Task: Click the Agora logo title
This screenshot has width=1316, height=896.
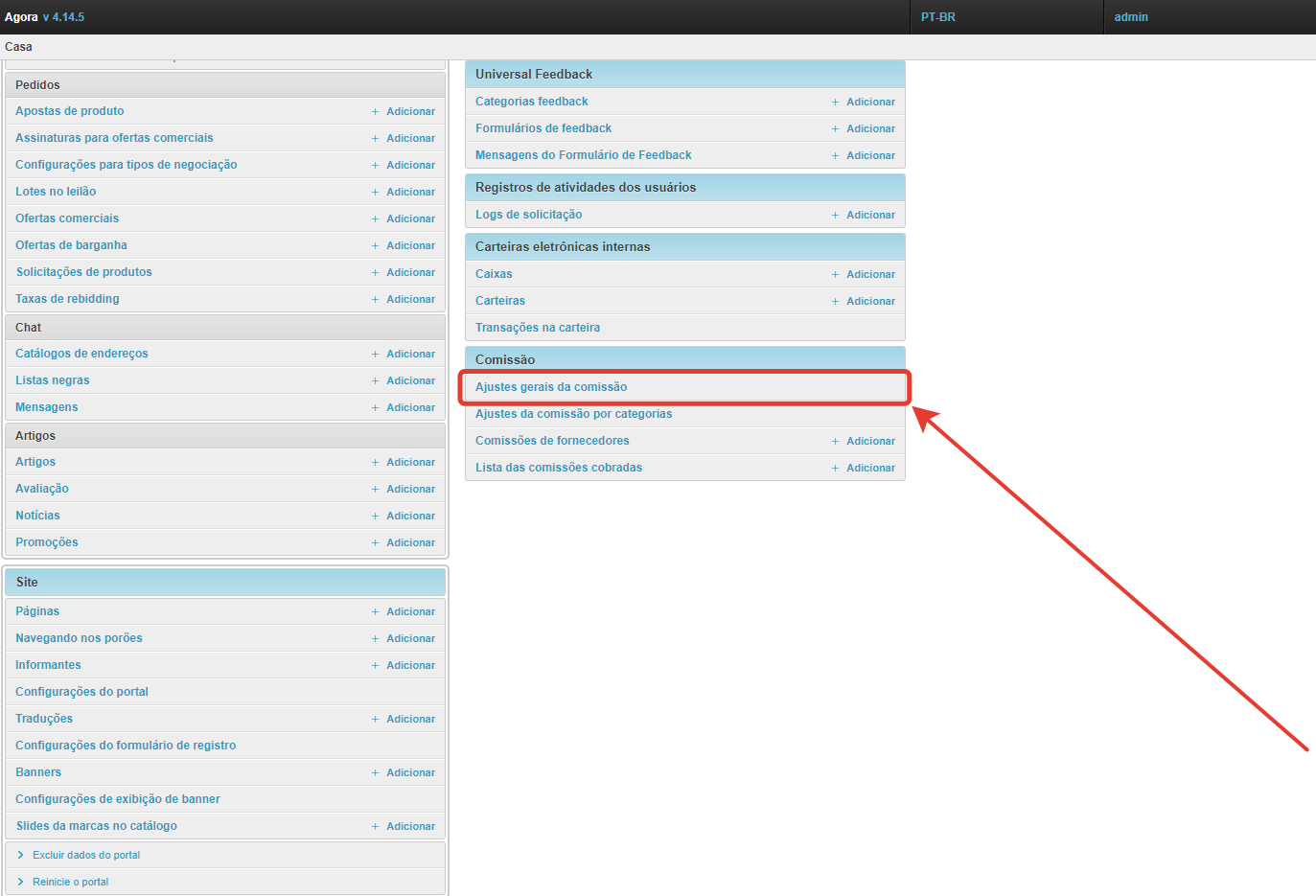Action: [x=21, y=17]
